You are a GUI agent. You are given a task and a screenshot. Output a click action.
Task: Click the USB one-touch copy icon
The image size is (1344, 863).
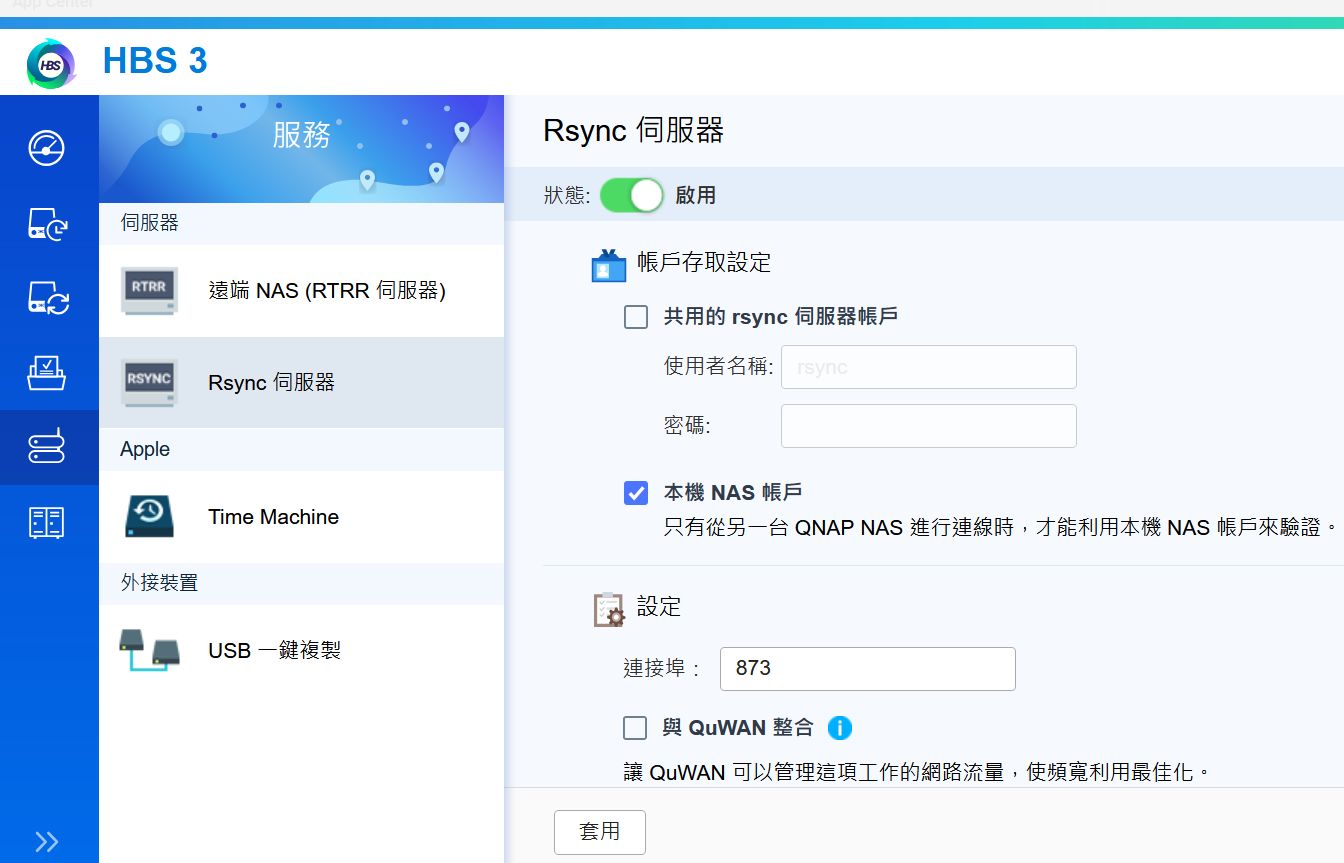pyautogui.click(x=149, y=650)
